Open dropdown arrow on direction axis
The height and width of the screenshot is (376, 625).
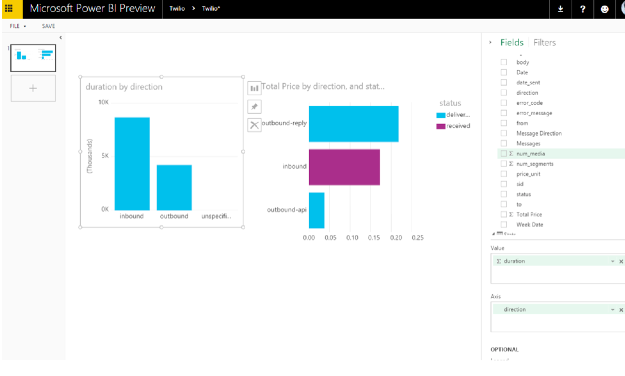pos(612,310)
